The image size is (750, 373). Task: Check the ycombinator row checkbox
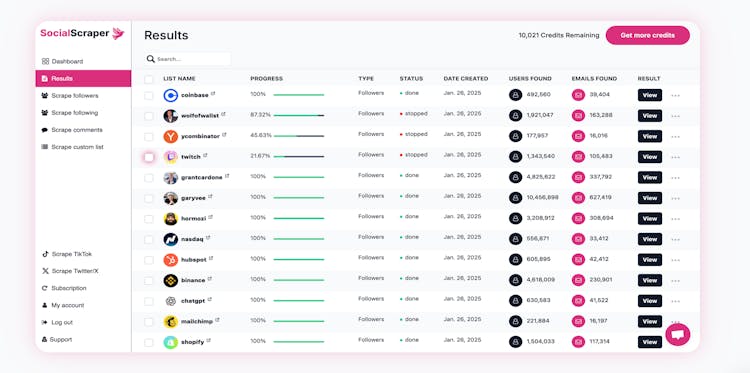(x=149, y=137)
